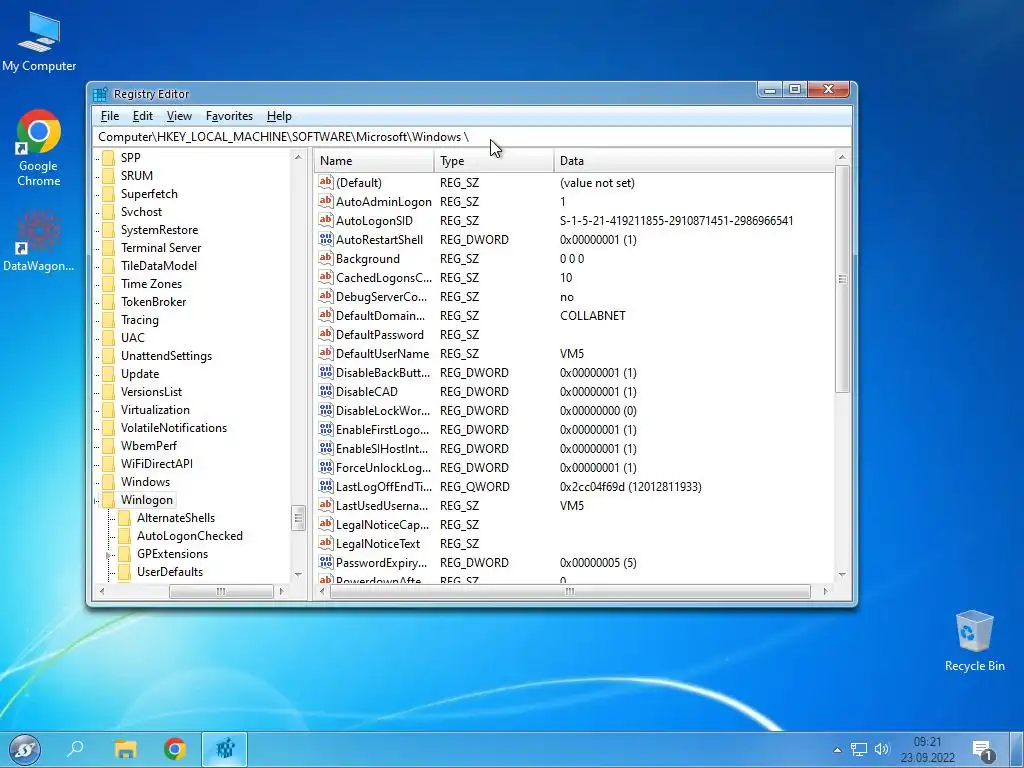
Task: Select the Windows key in tree
Action: click(145, 482)
